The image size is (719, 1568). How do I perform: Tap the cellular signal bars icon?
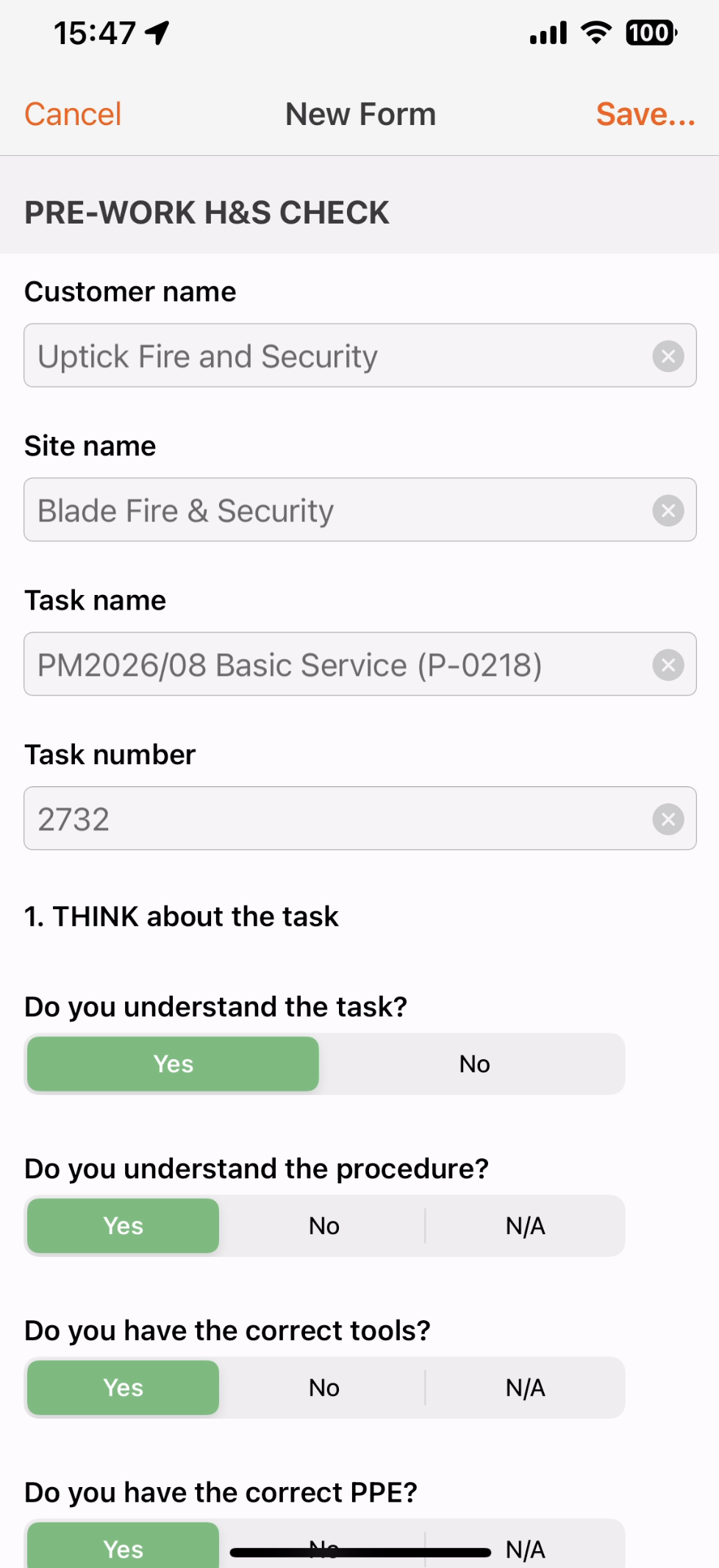(548, 32)
